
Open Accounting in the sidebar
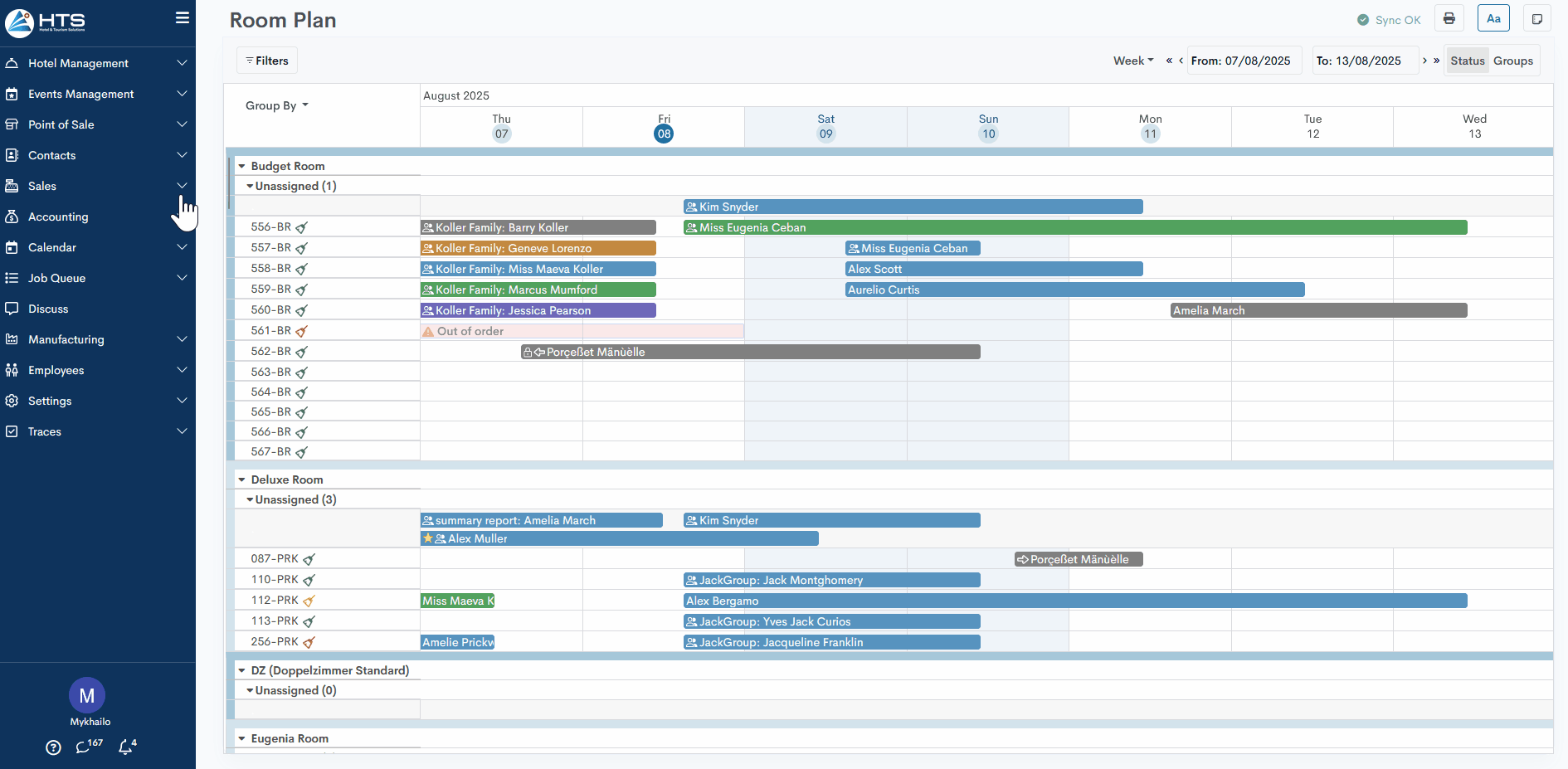58,217
